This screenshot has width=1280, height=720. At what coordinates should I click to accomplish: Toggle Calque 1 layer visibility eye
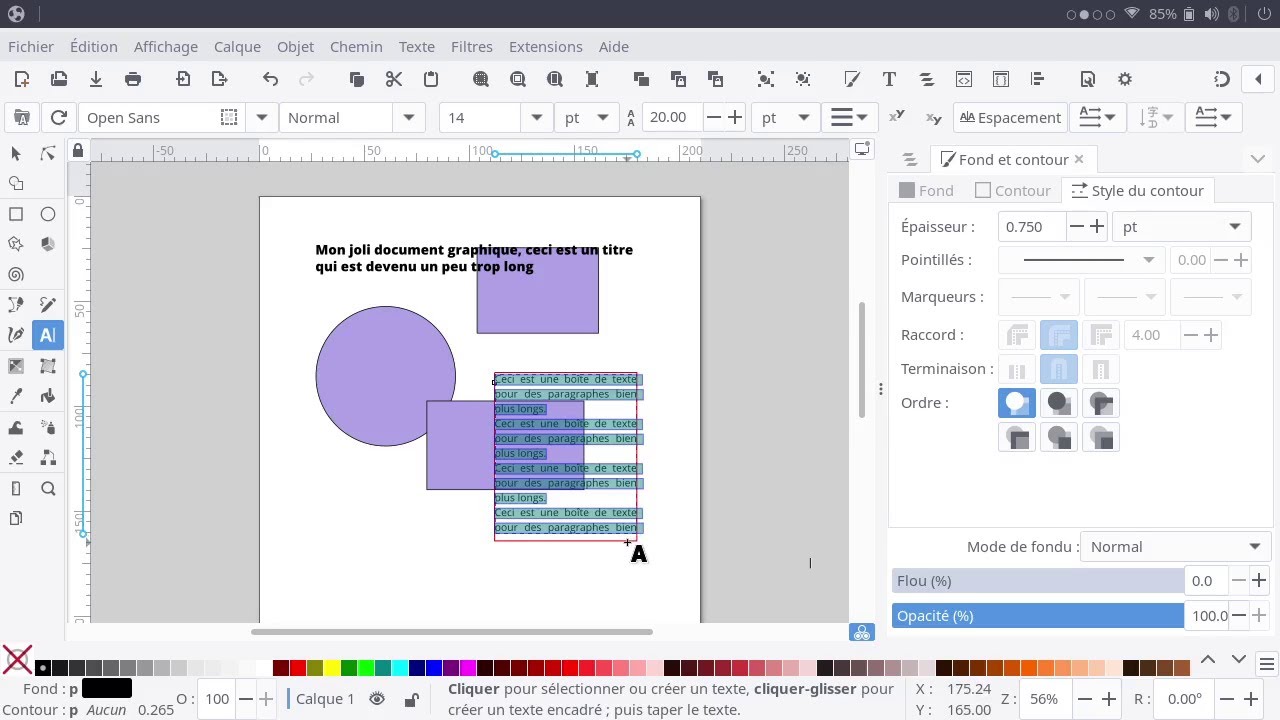click(377, 699)
